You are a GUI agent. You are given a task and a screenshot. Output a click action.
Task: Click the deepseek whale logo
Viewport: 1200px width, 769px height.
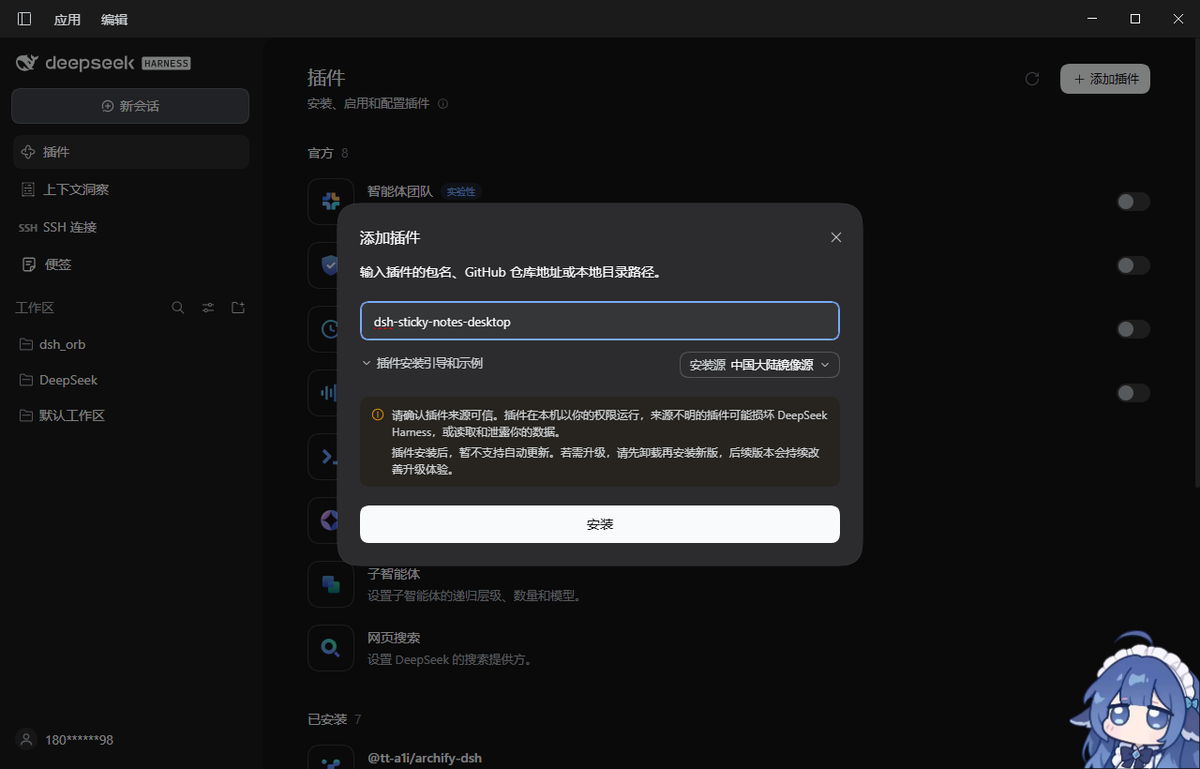pyautogui.click(x=27, y=63)
